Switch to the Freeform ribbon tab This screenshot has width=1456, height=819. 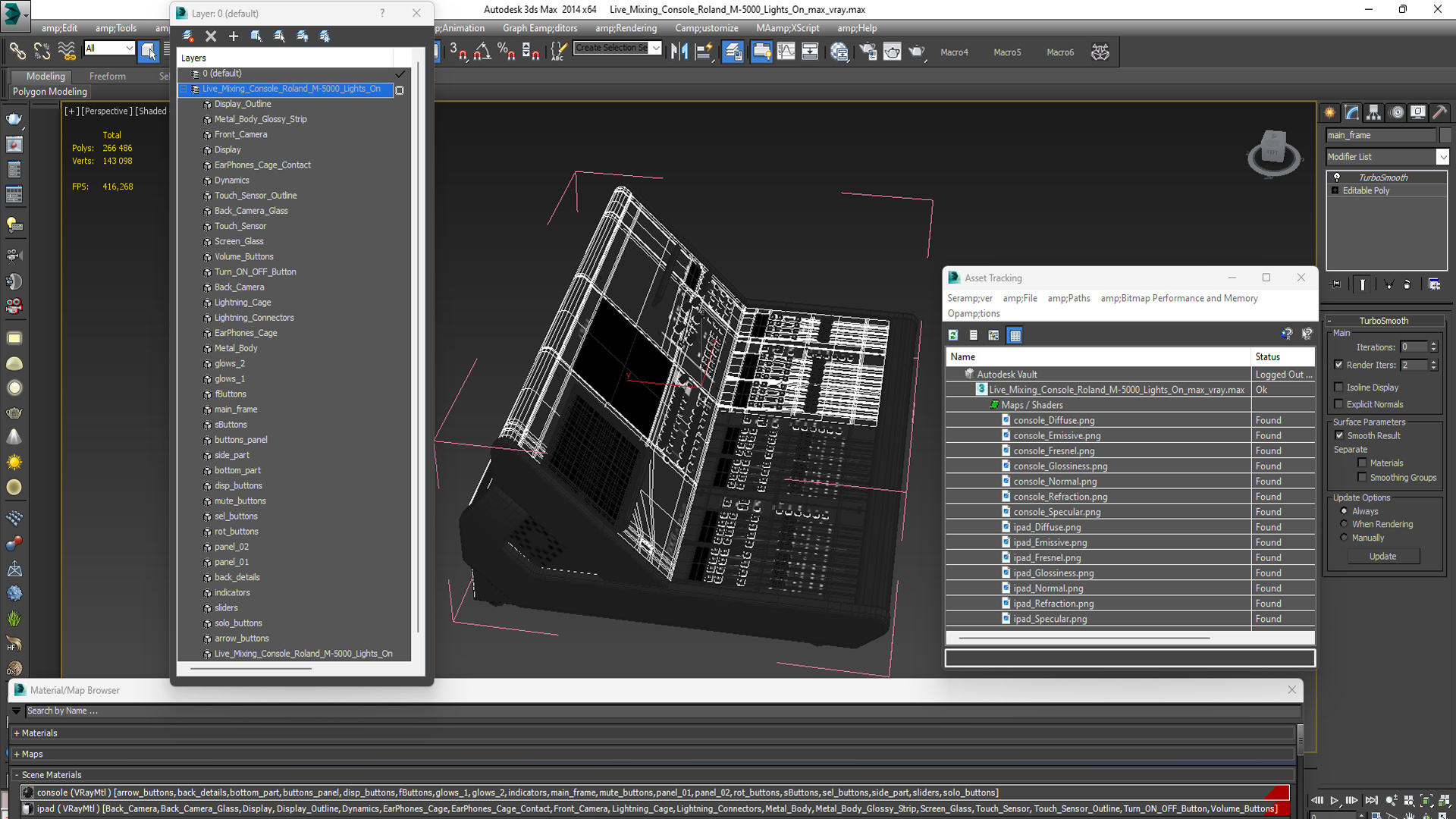pyautogui.click(x=108, y=76)
